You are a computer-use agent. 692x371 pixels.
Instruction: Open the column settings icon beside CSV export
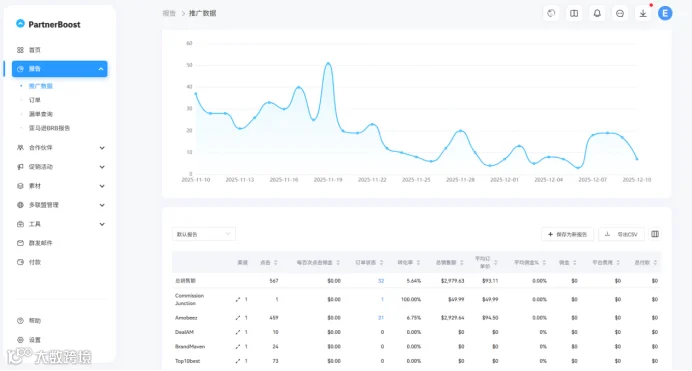[x=655, y=234]
